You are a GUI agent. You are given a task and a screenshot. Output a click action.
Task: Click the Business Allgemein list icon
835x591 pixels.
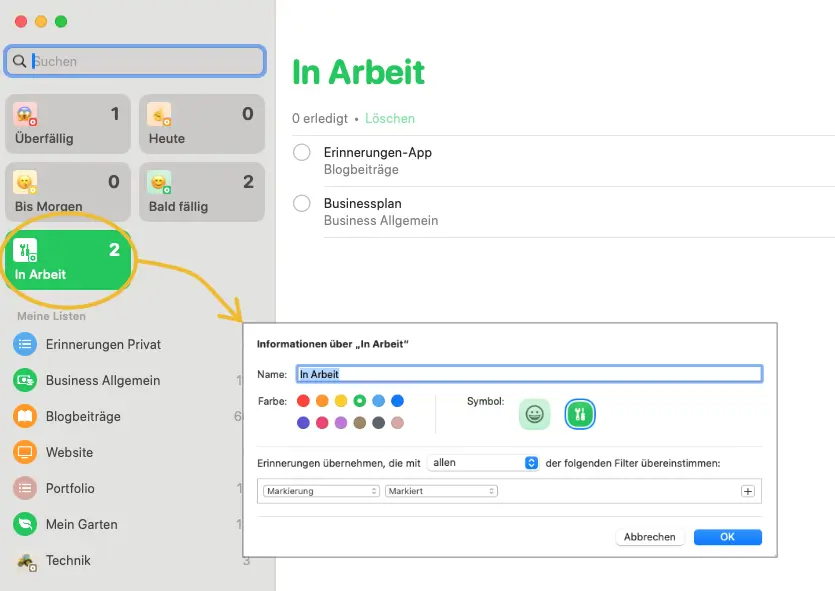[25, 380]
